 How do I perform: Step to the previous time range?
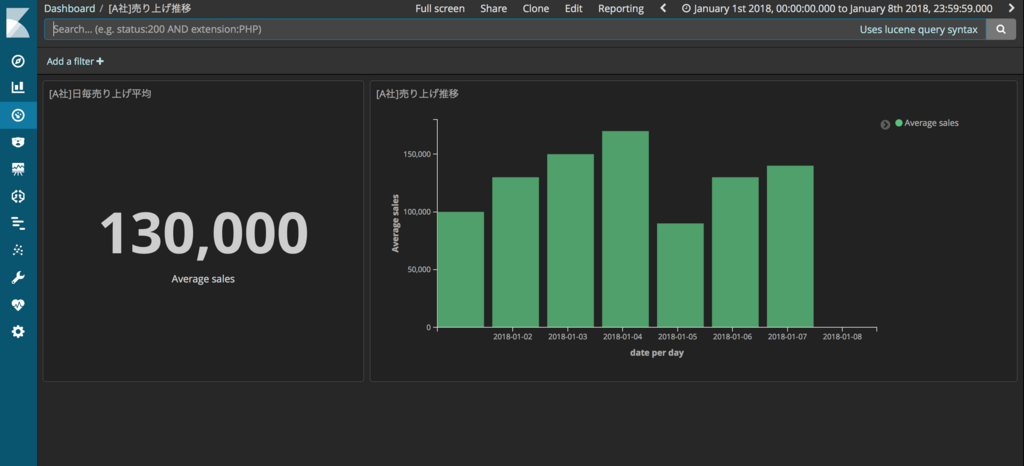click(664, 8)
